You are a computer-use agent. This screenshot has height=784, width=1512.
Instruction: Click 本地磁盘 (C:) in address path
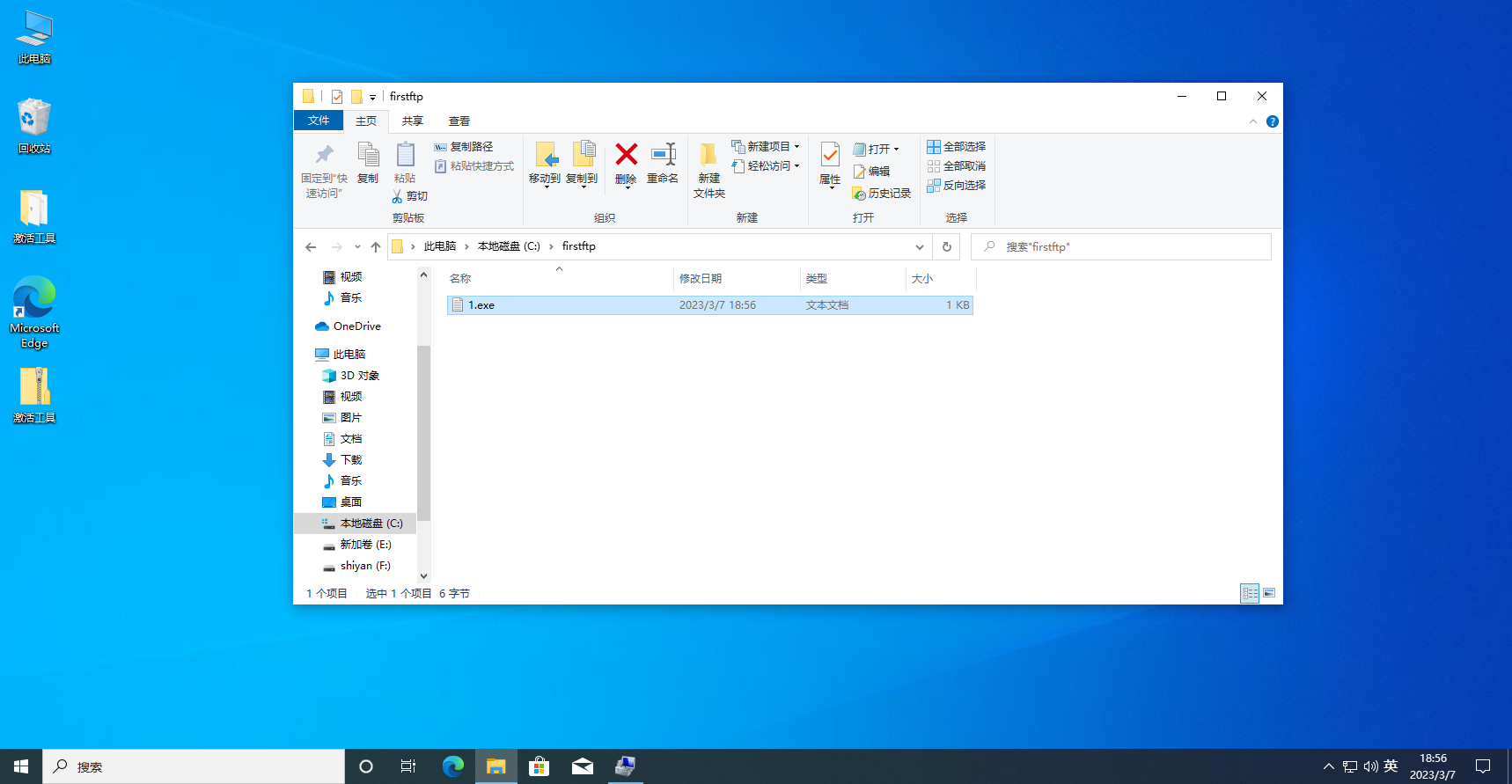pyautogui.click(x=509, y=246)
